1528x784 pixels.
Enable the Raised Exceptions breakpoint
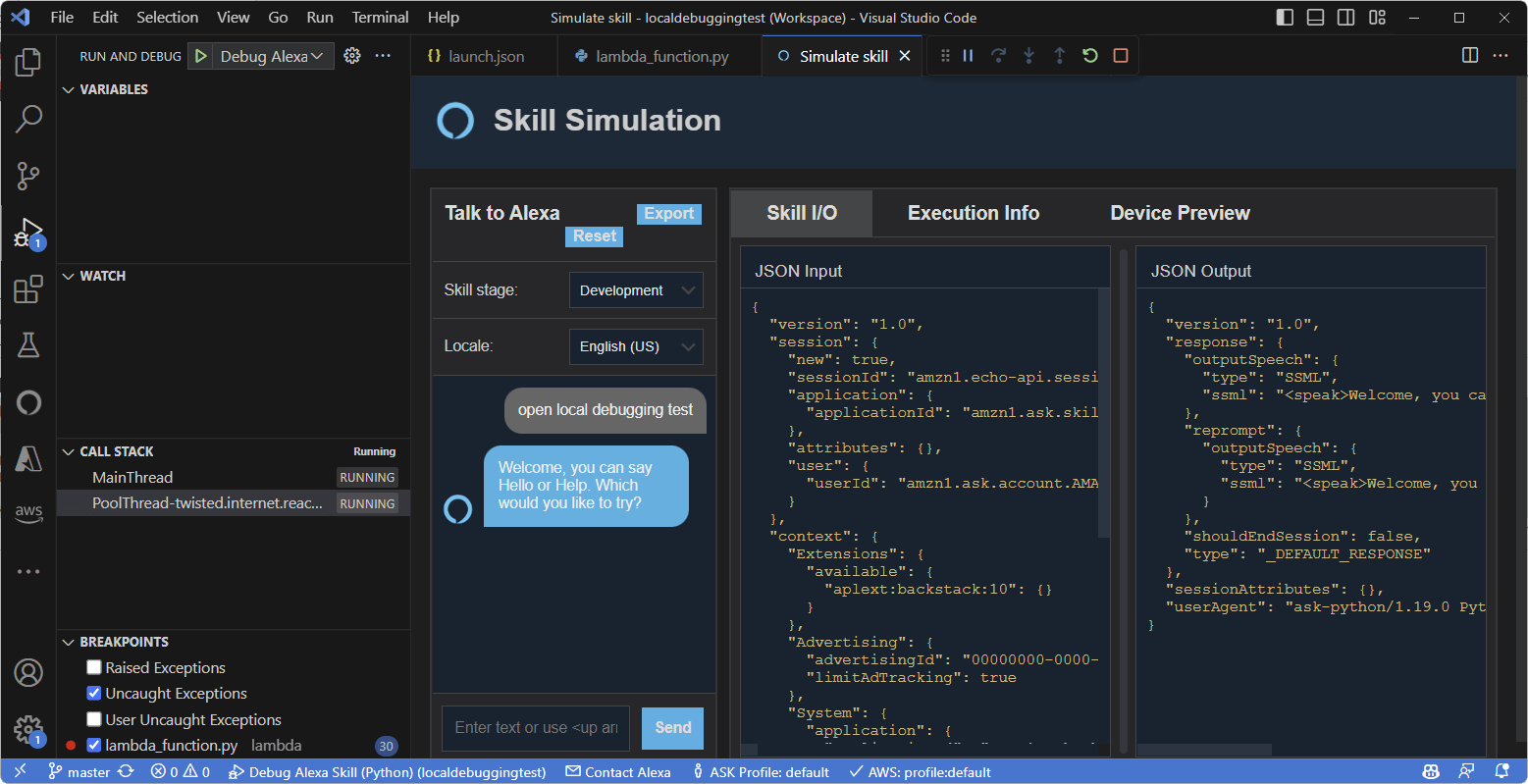click(x=93, y=667)
